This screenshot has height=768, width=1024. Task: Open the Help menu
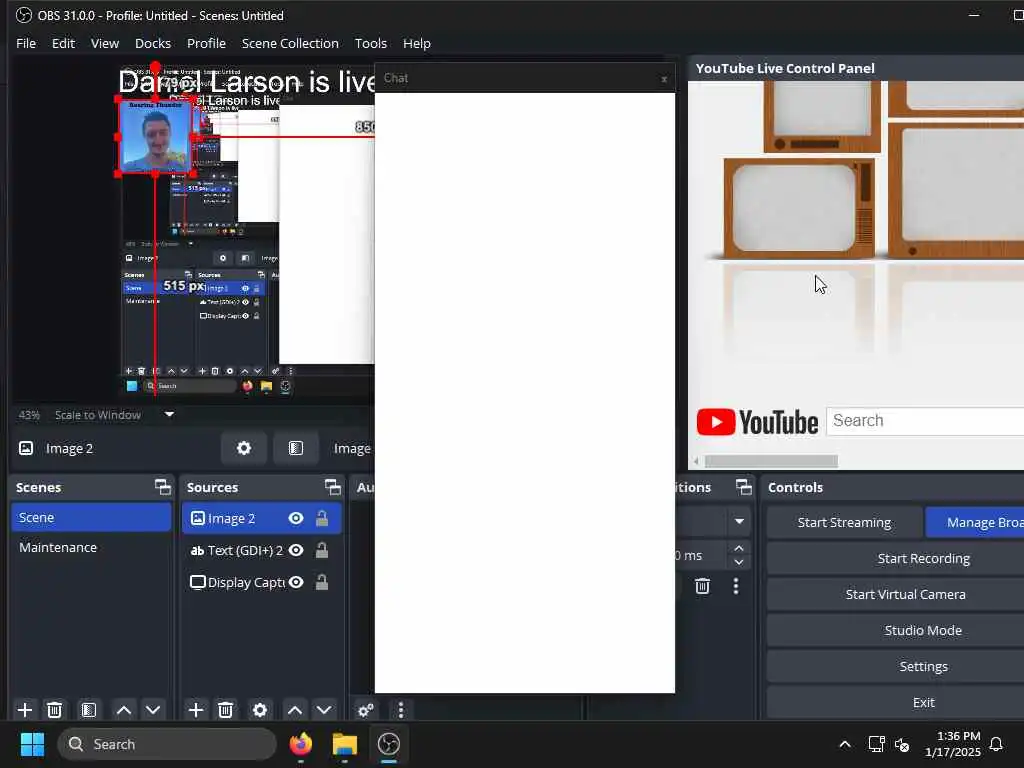click(417, 43)
